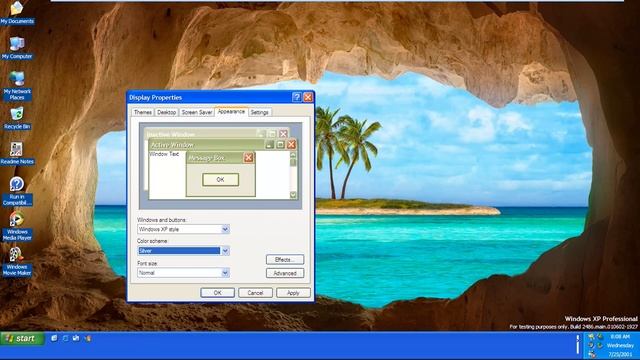Viewport: 640px width, 360px height.
Task: Click the question mark help button in Display Properties
Action: click(297, 97)
